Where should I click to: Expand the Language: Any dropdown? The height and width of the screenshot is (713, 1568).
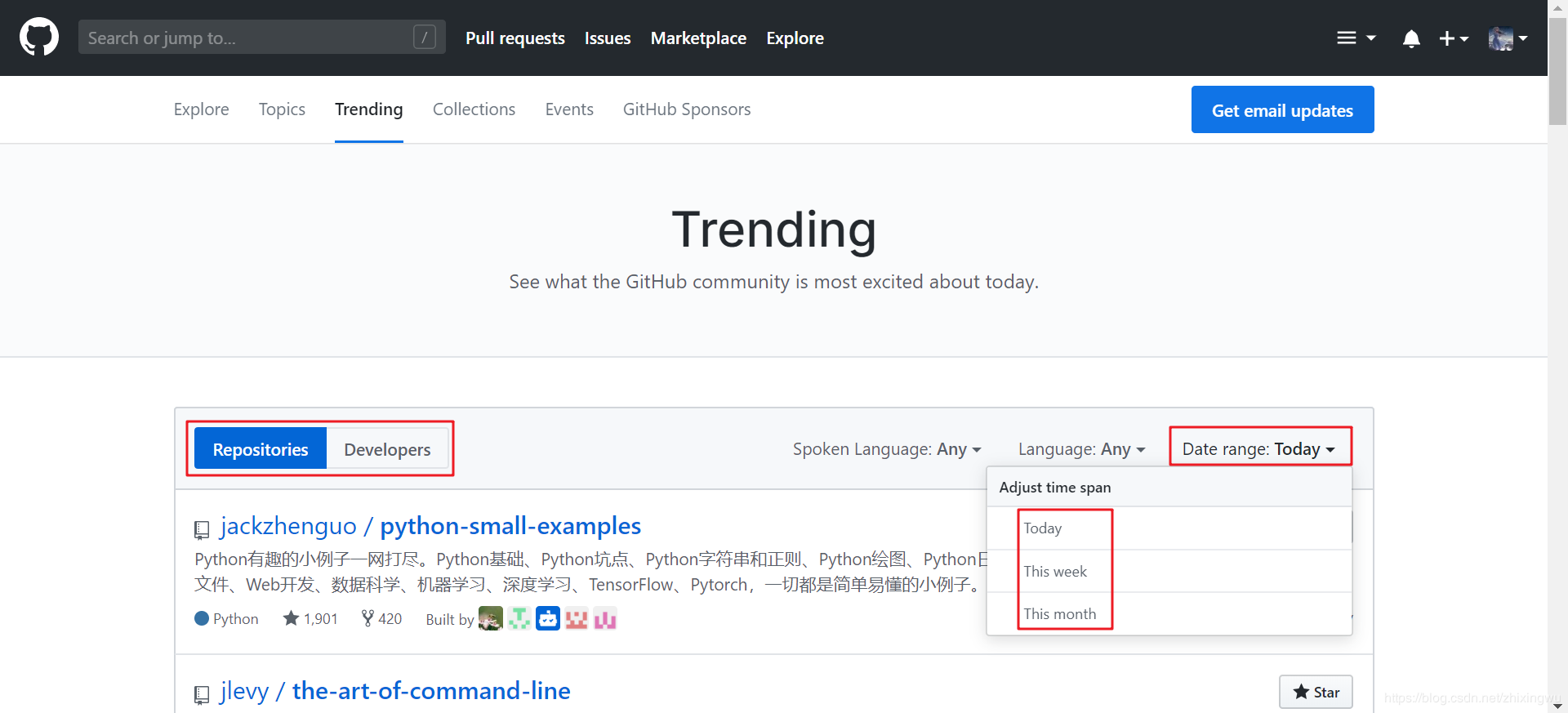1081,449
